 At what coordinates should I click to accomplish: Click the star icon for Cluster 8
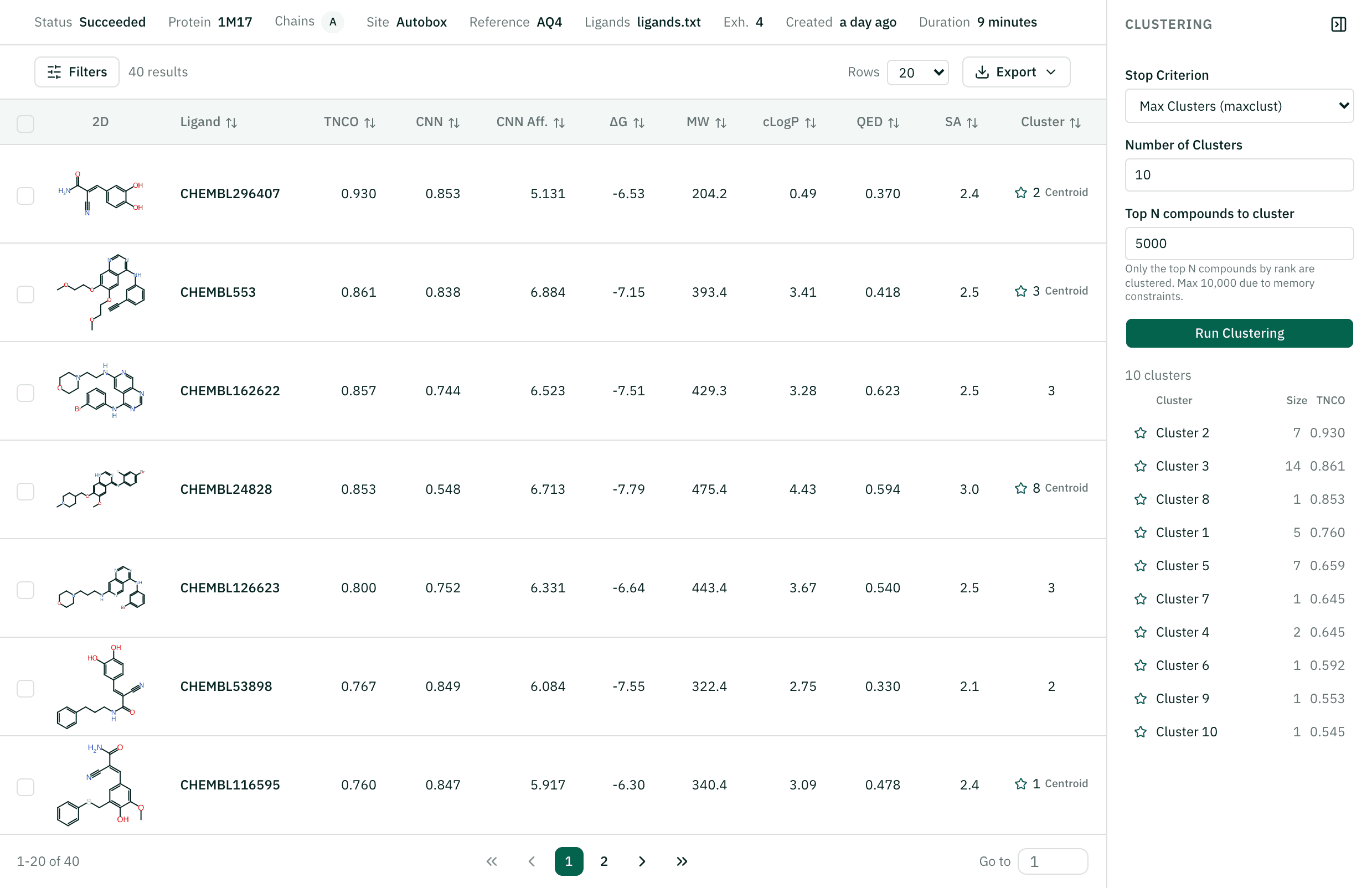point(1140,499)
